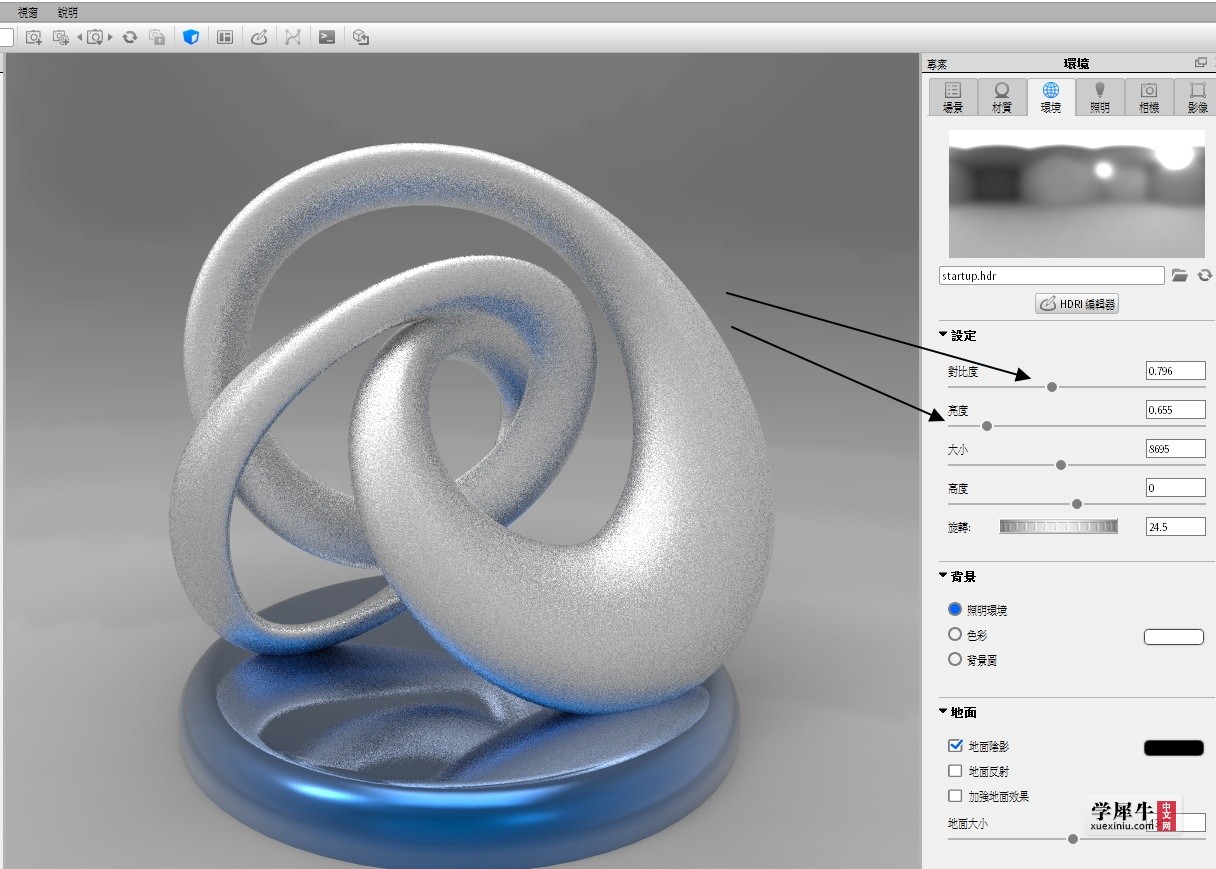Viewport: 1216px width, 869px height.
Task: Click the 高度 value field
Action: [x=1176, y=488]
